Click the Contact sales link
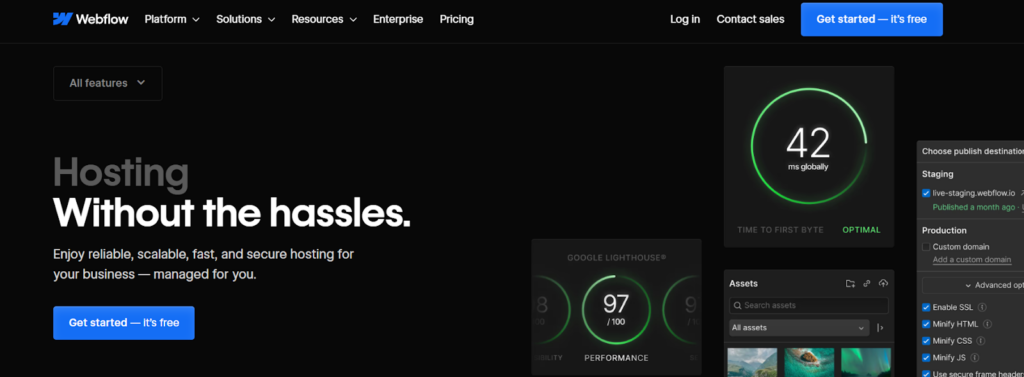 [750, 20]
